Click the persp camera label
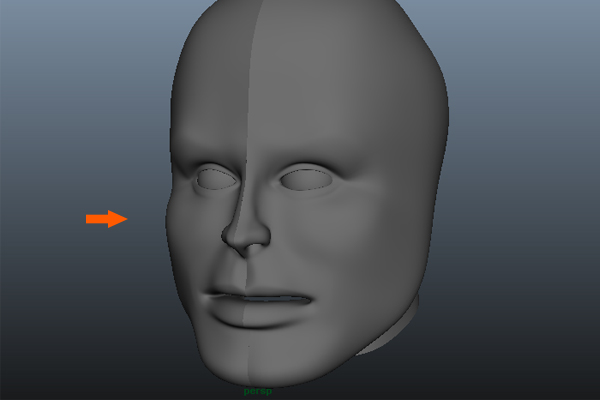 coord(258,392)
